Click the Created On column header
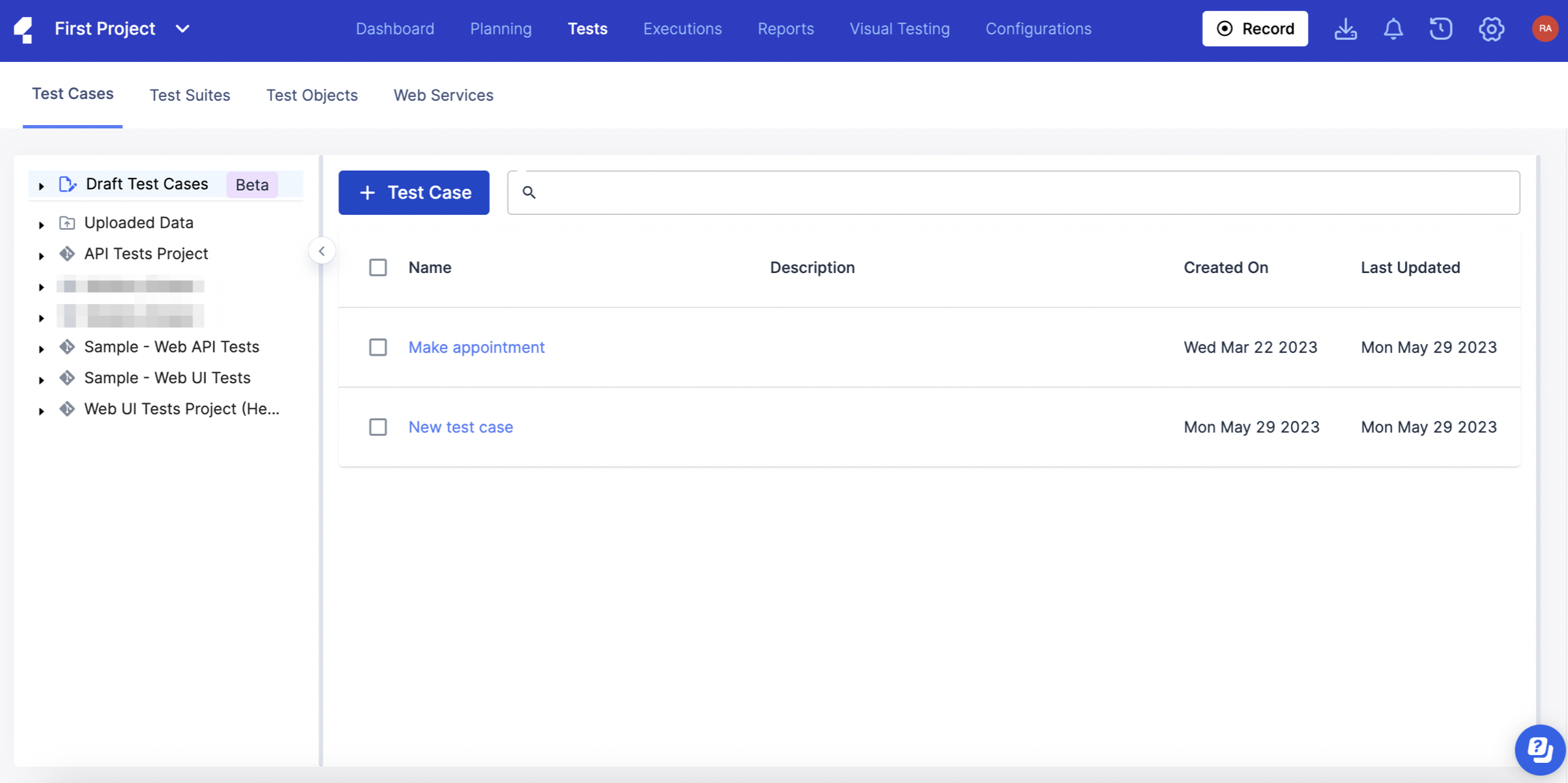 coord(1226,268)
